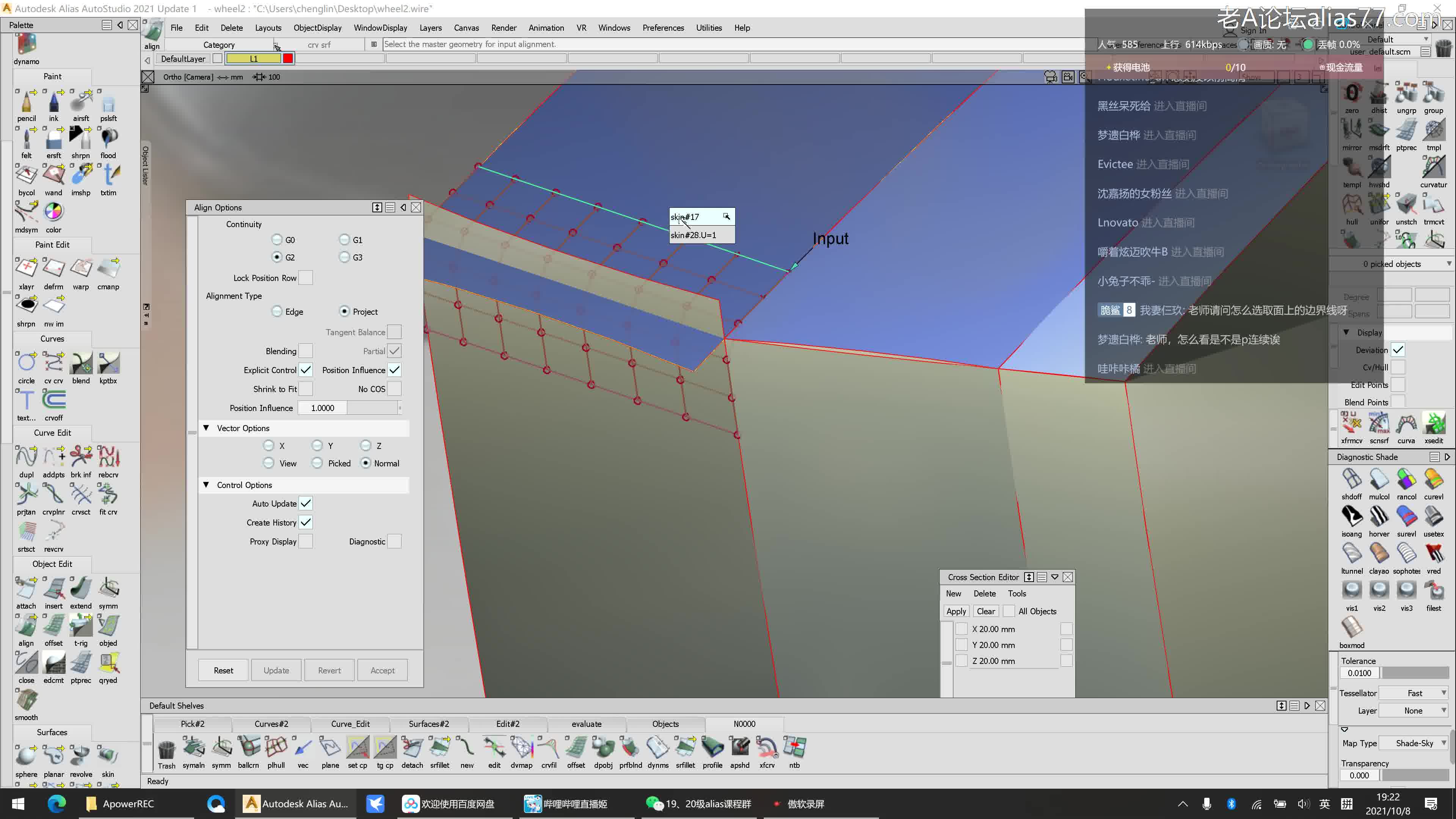Collapse the Control Options section

206,485
